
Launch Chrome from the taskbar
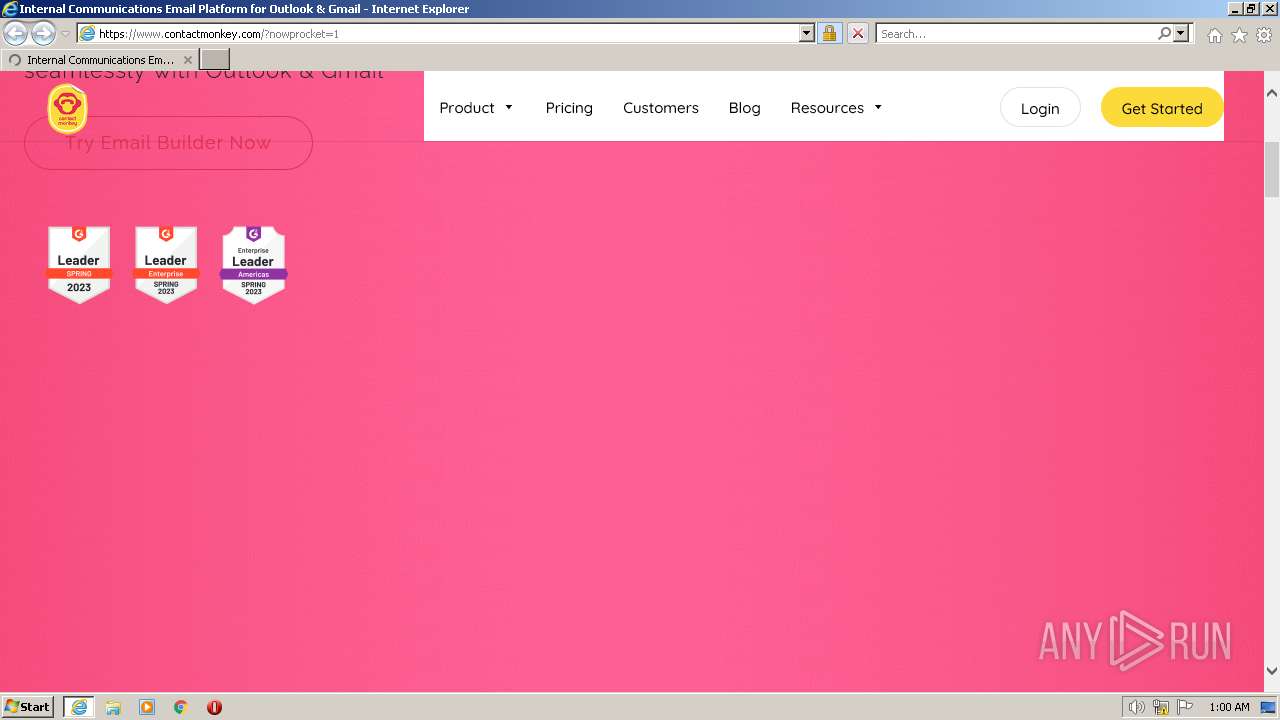pyautogui.click(x=181, y=707)
